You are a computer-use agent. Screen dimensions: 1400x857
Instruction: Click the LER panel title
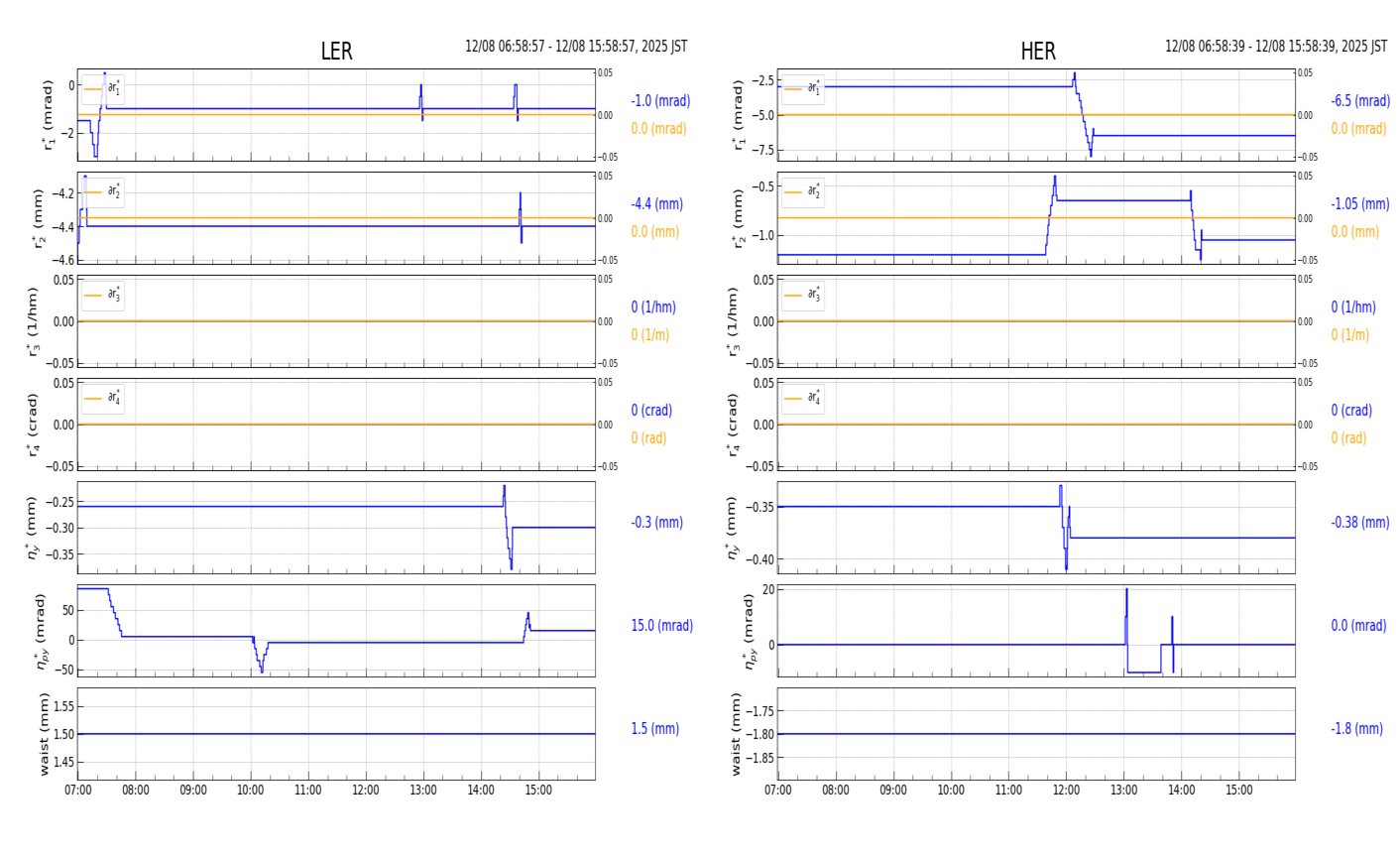336,52
